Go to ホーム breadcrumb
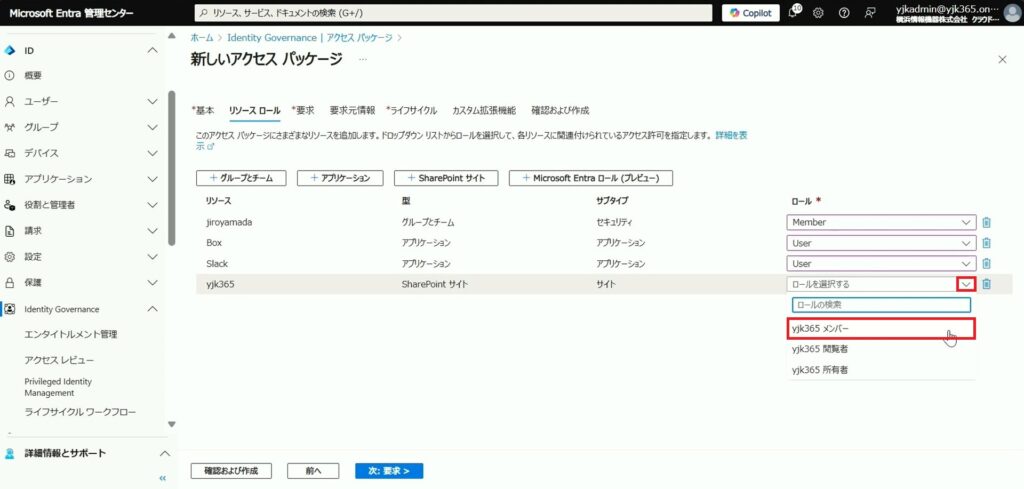Viewport: 1024px width, 489px height. [x=202, y=38]
